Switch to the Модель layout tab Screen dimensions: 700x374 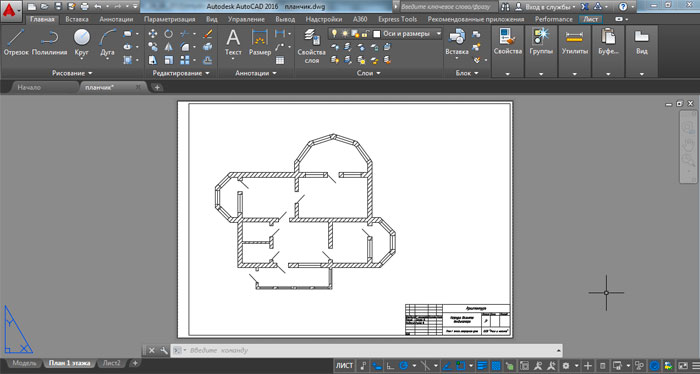(x=24, y=363)
